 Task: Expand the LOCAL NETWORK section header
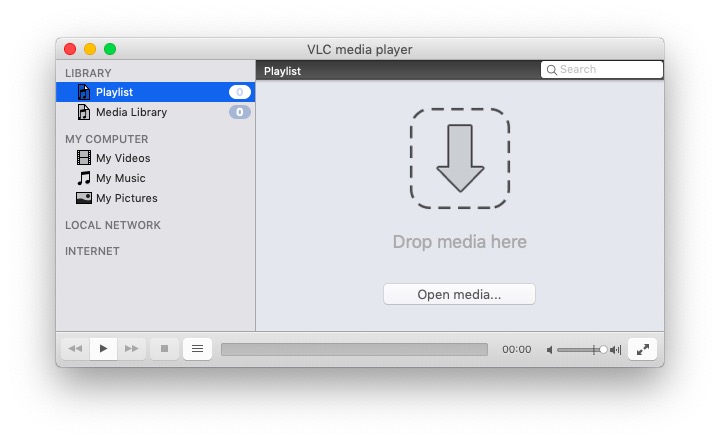113,225
